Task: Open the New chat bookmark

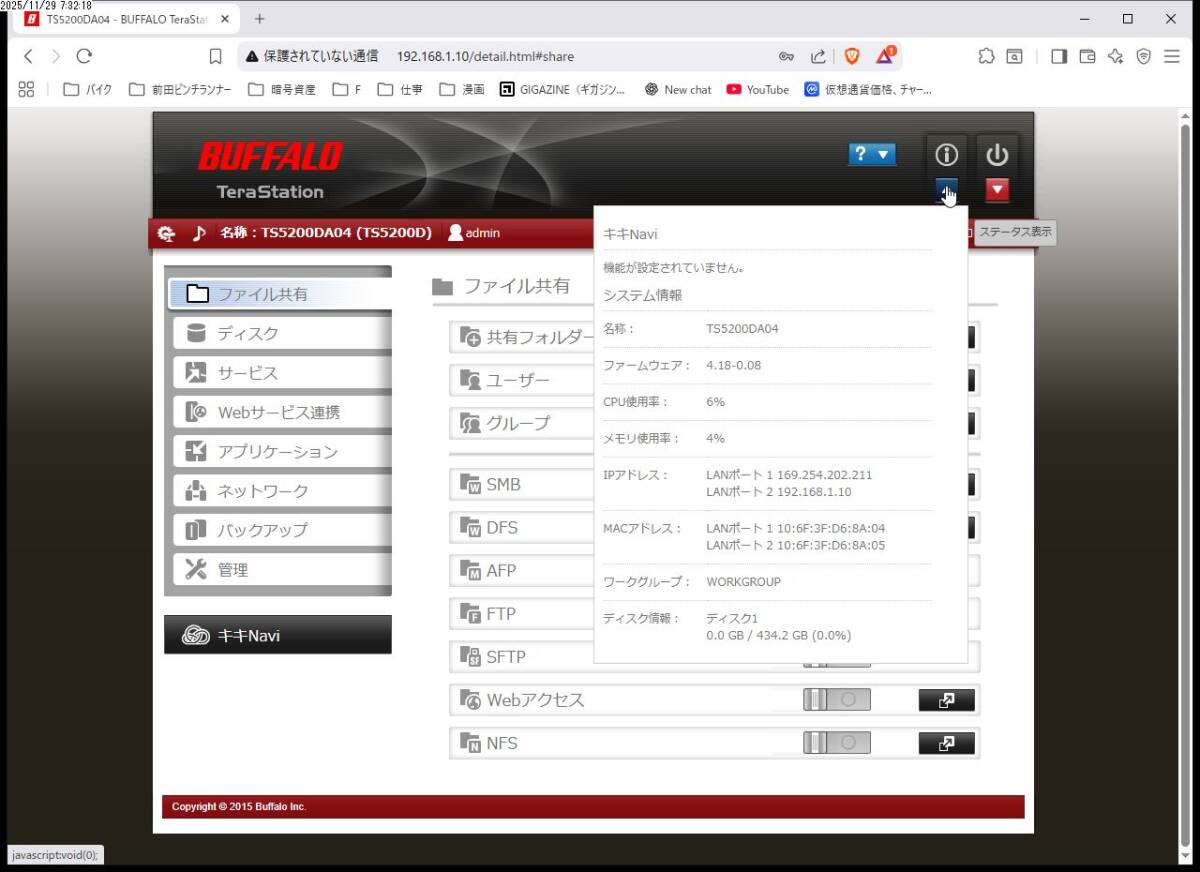Action: pyautogui.click(x=678, y=89)
